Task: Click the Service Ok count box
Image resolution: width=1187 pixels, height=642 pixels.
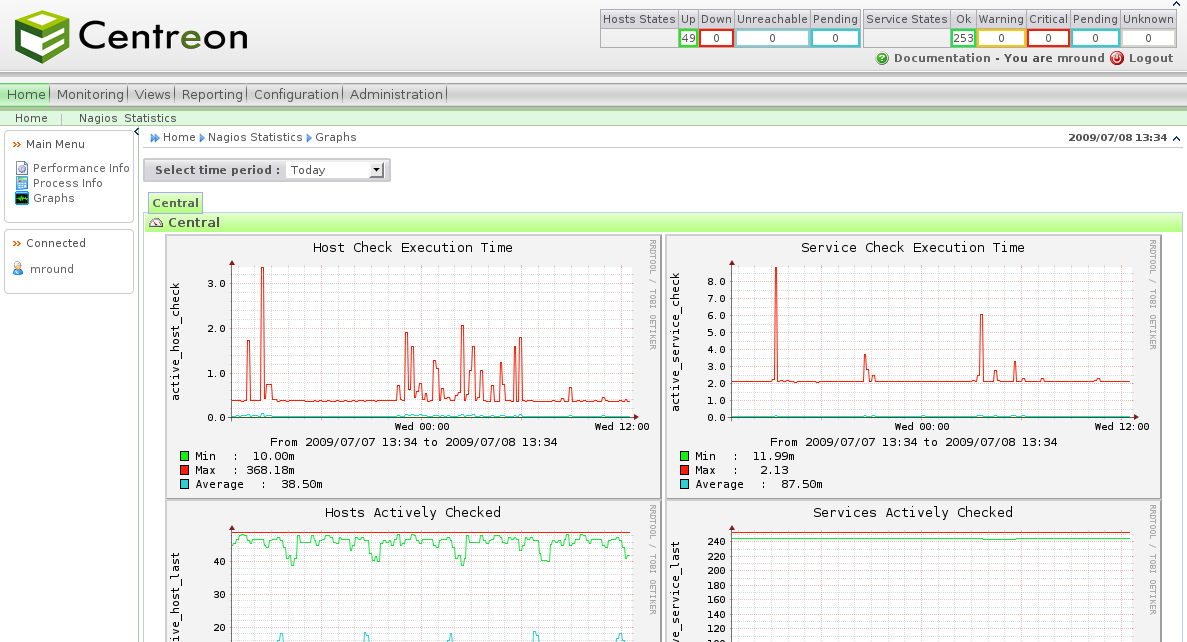Action: click(x=963, y=38)
